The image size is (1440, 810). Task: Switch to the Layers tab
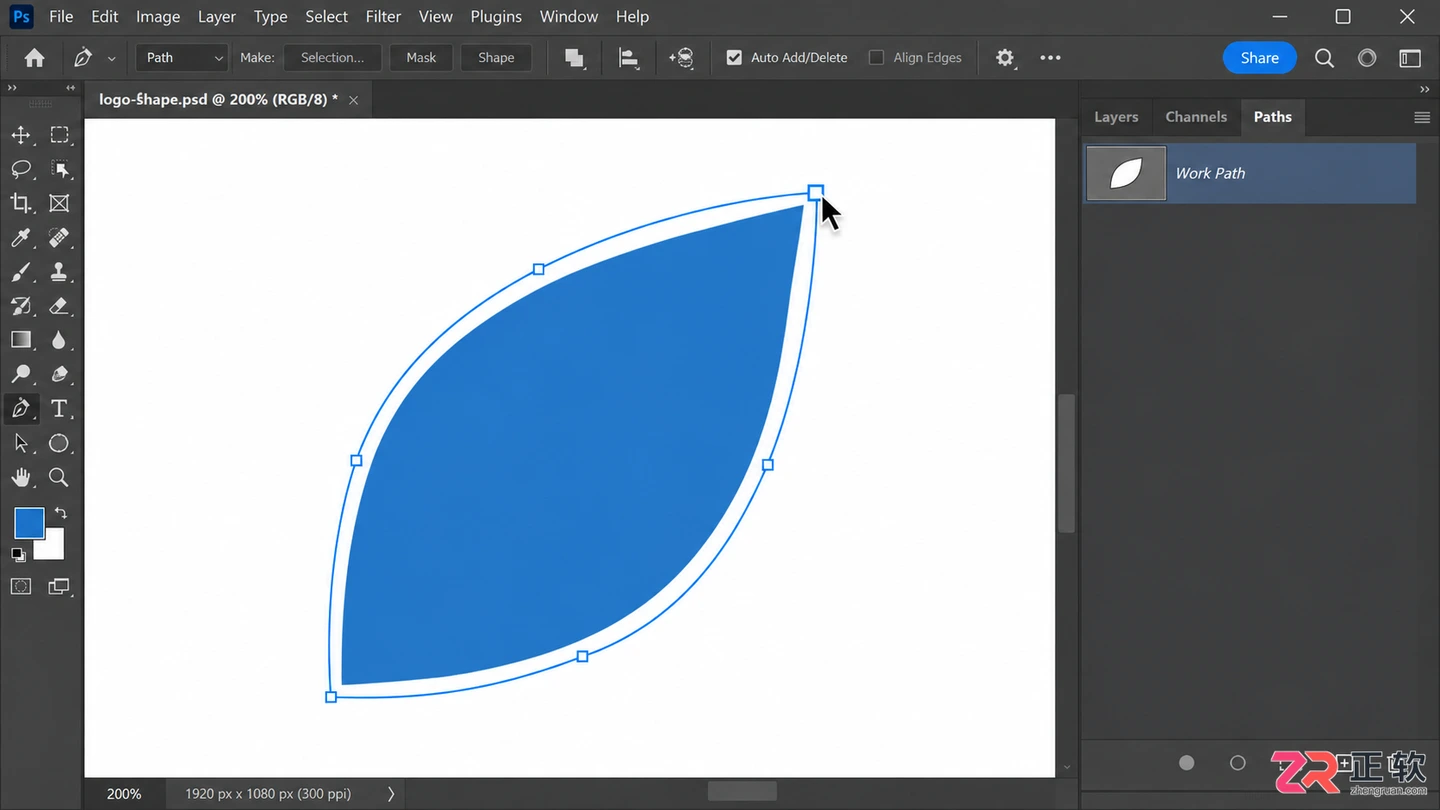1116,117
